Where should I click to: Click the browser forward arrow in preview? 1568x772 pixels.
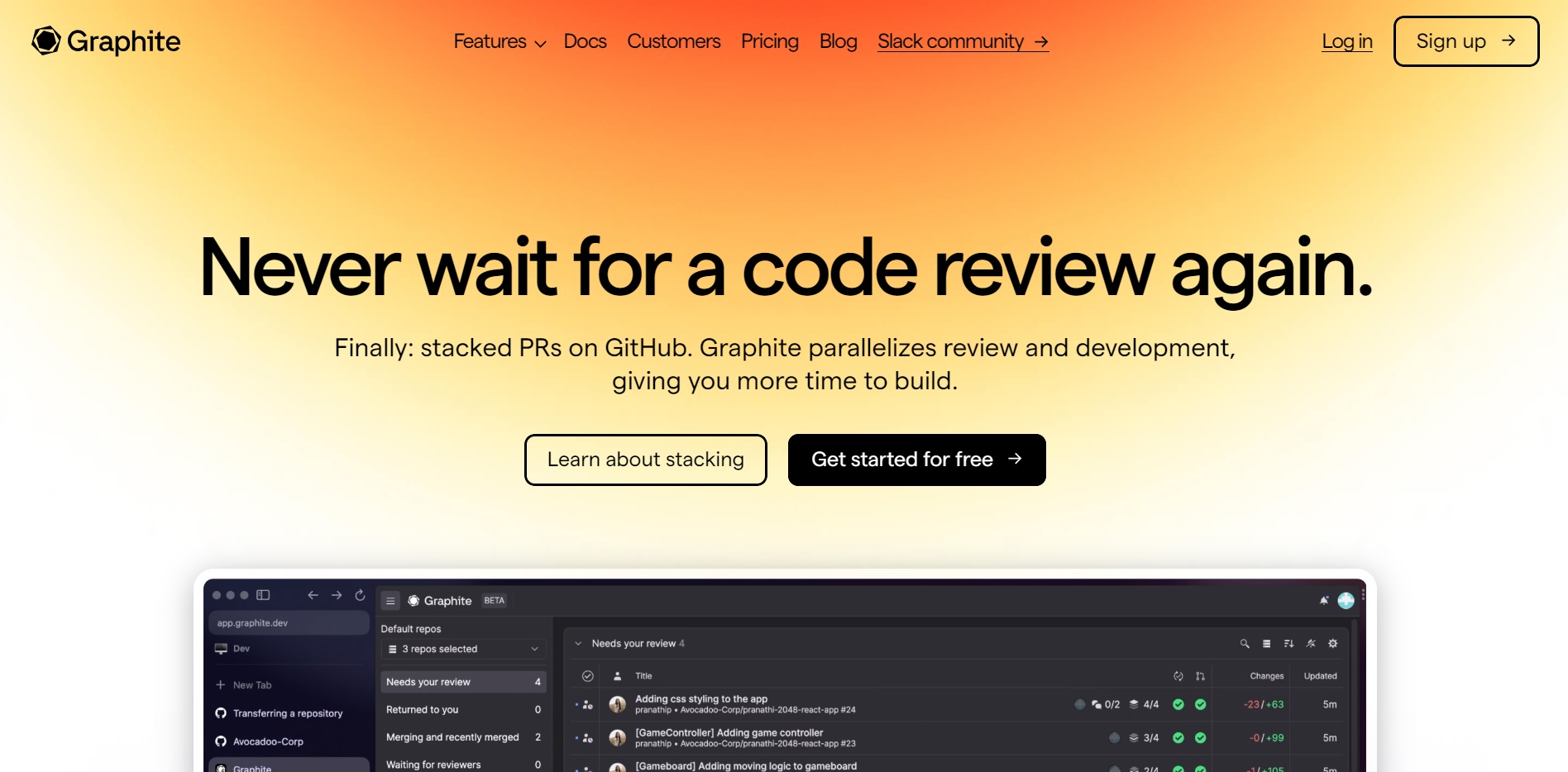coord(337,595)
